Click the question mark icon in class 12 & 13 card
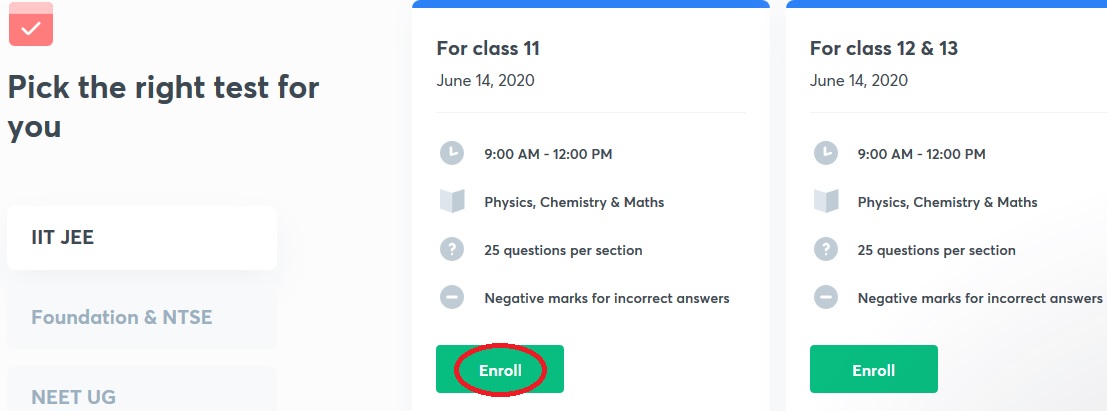Viewport: 1107px width, 411px height. click(x=825, y=249)
